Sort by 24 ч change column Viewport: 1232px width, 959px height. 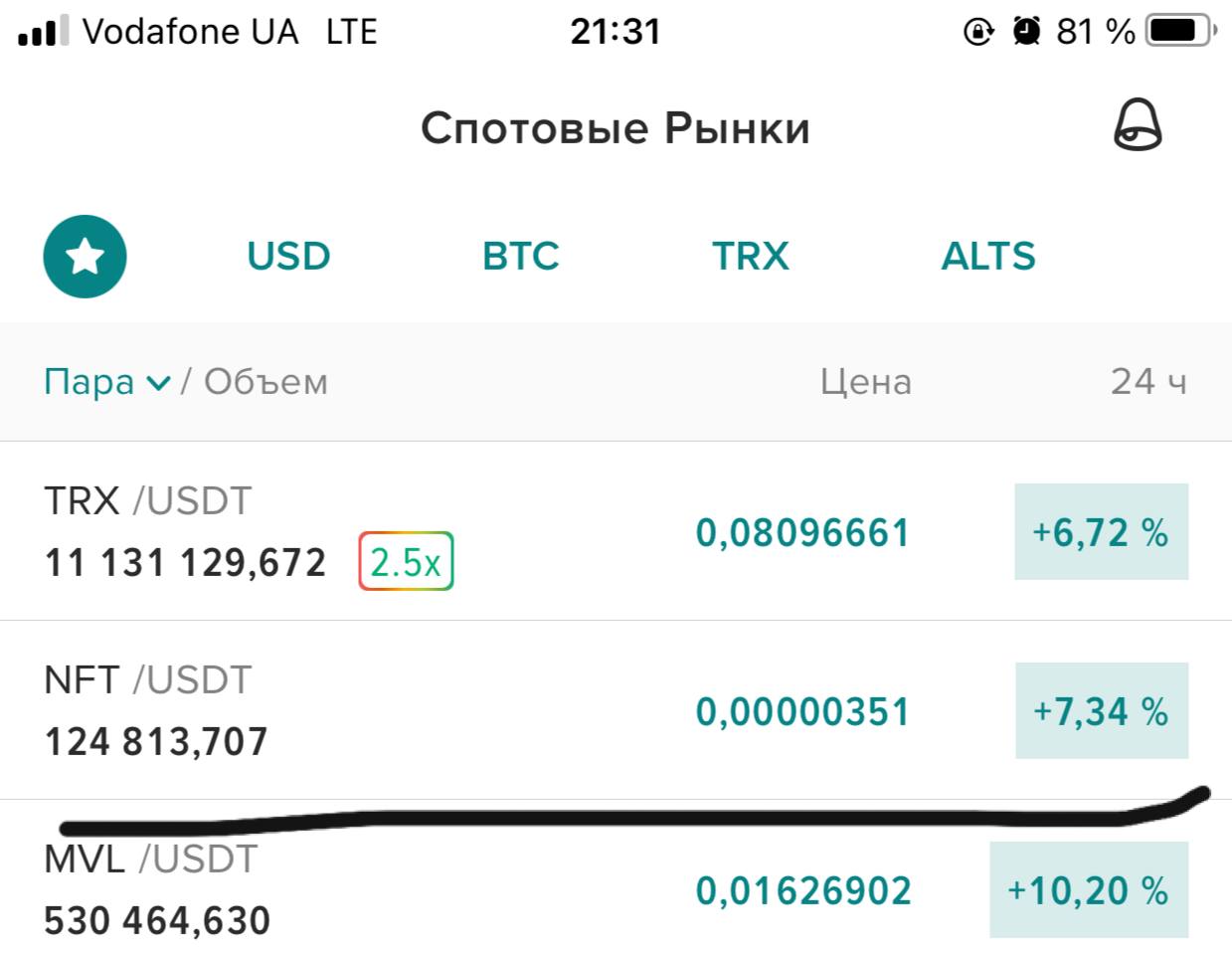(1148, 381)
